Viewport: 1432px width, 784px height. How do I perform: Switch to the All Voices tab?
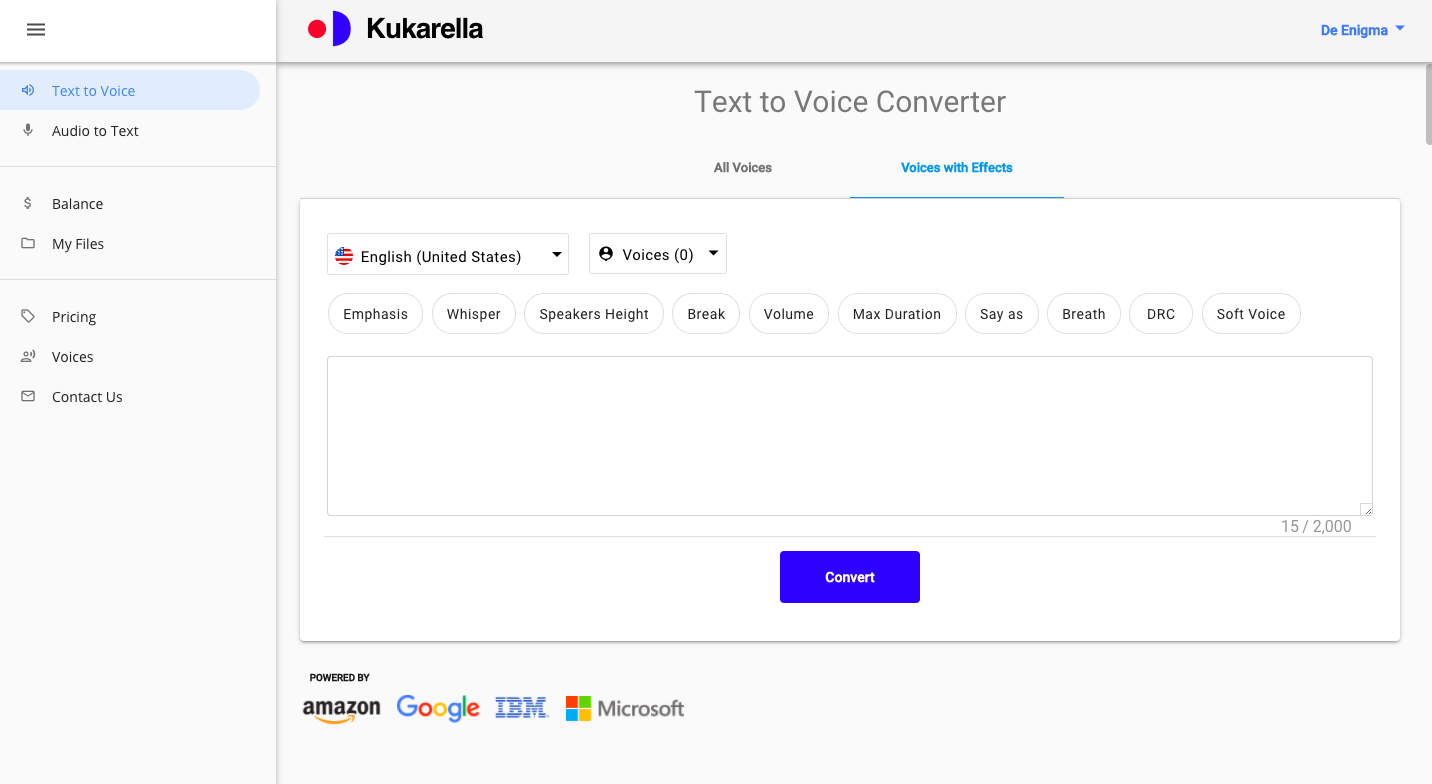click(x=743, y=167)
